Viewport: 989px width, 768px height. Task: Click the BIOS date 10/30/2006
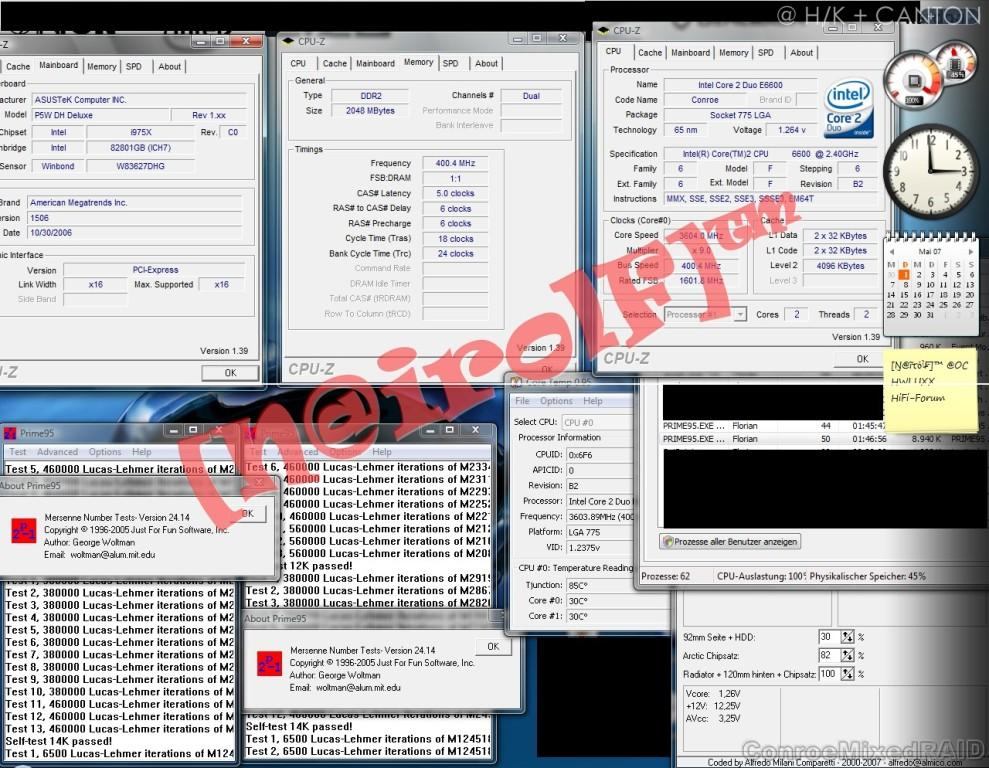tap(135, 233)
